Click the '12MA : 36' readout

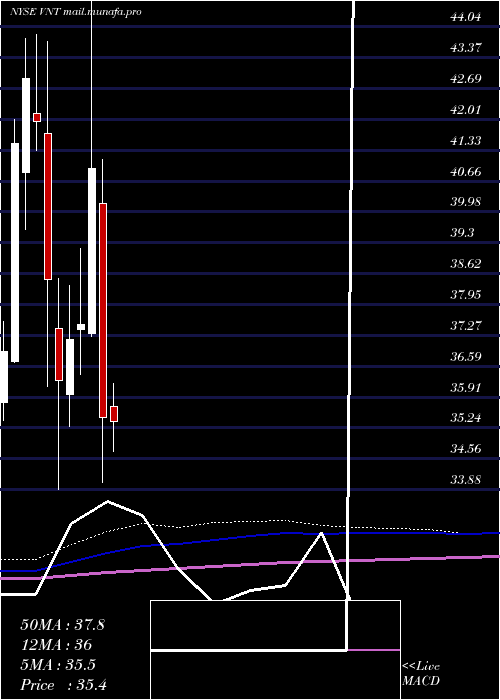pyautogui.click(x=56, y=645)
